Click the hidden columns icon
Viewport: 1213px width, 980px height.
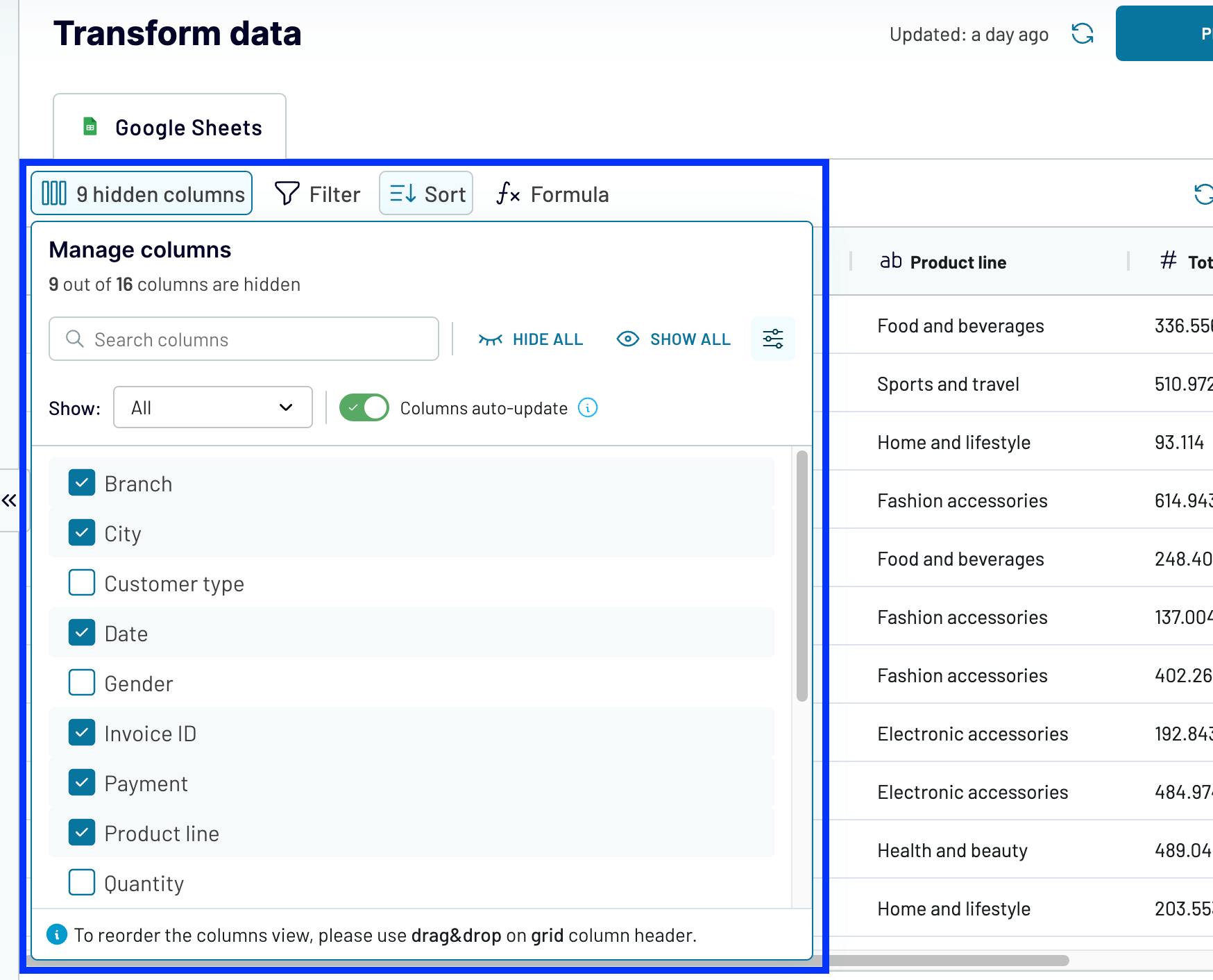click(54, 193)
